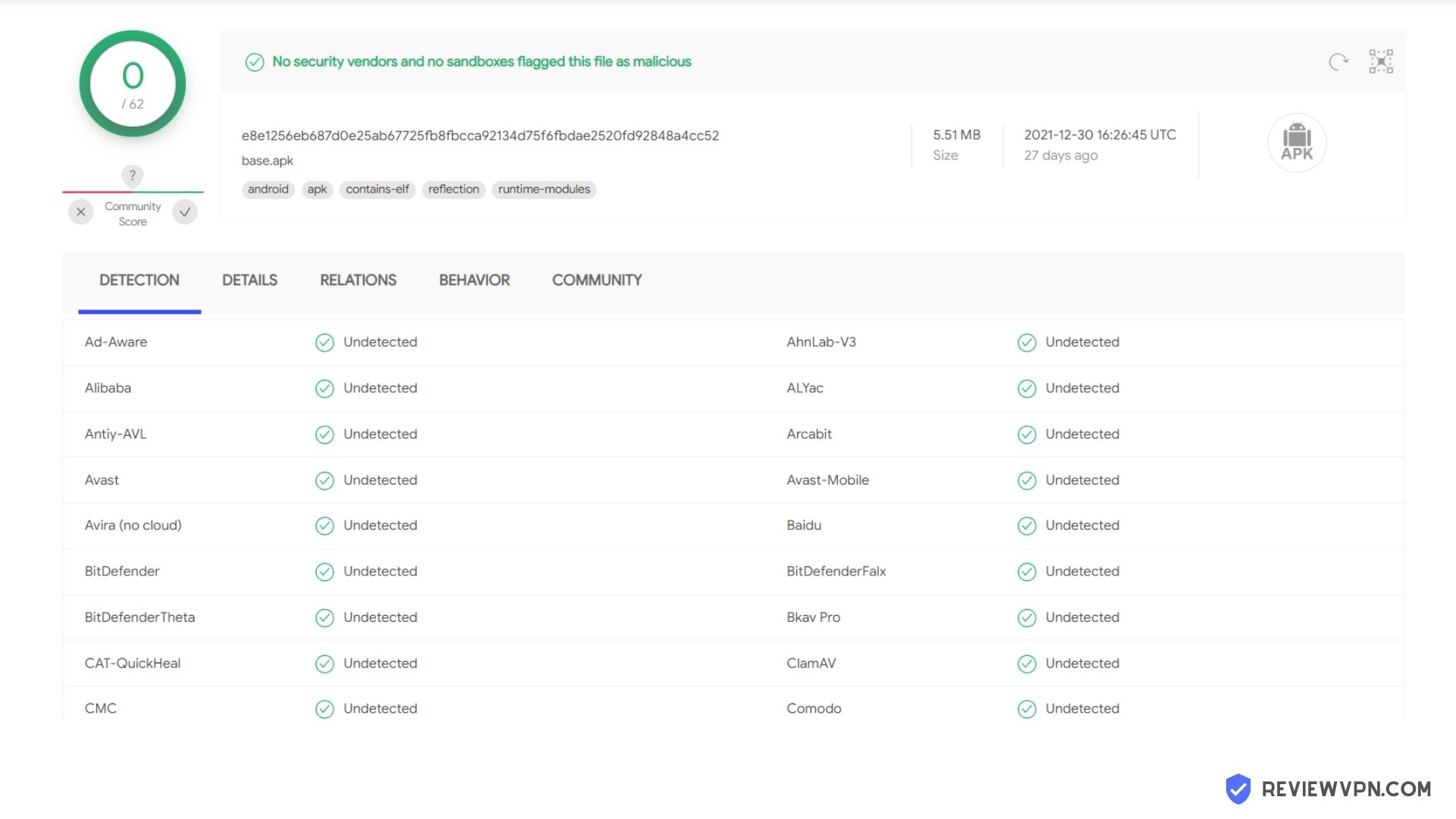Click the ClamAV undetected check icon

pos(1027,664)
